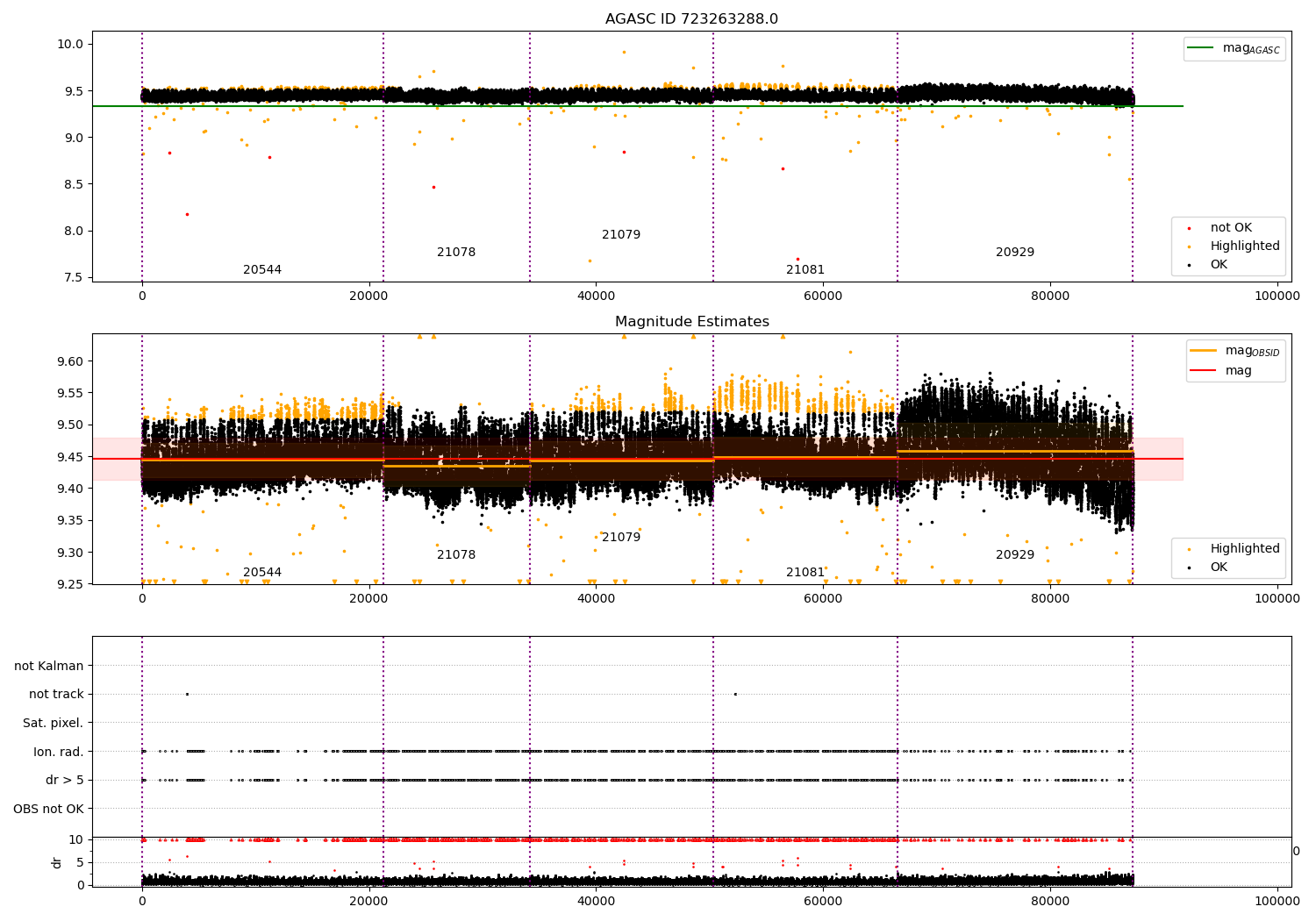Select label 21078 in the Magnitude Estimates plot

coord(456,554)
